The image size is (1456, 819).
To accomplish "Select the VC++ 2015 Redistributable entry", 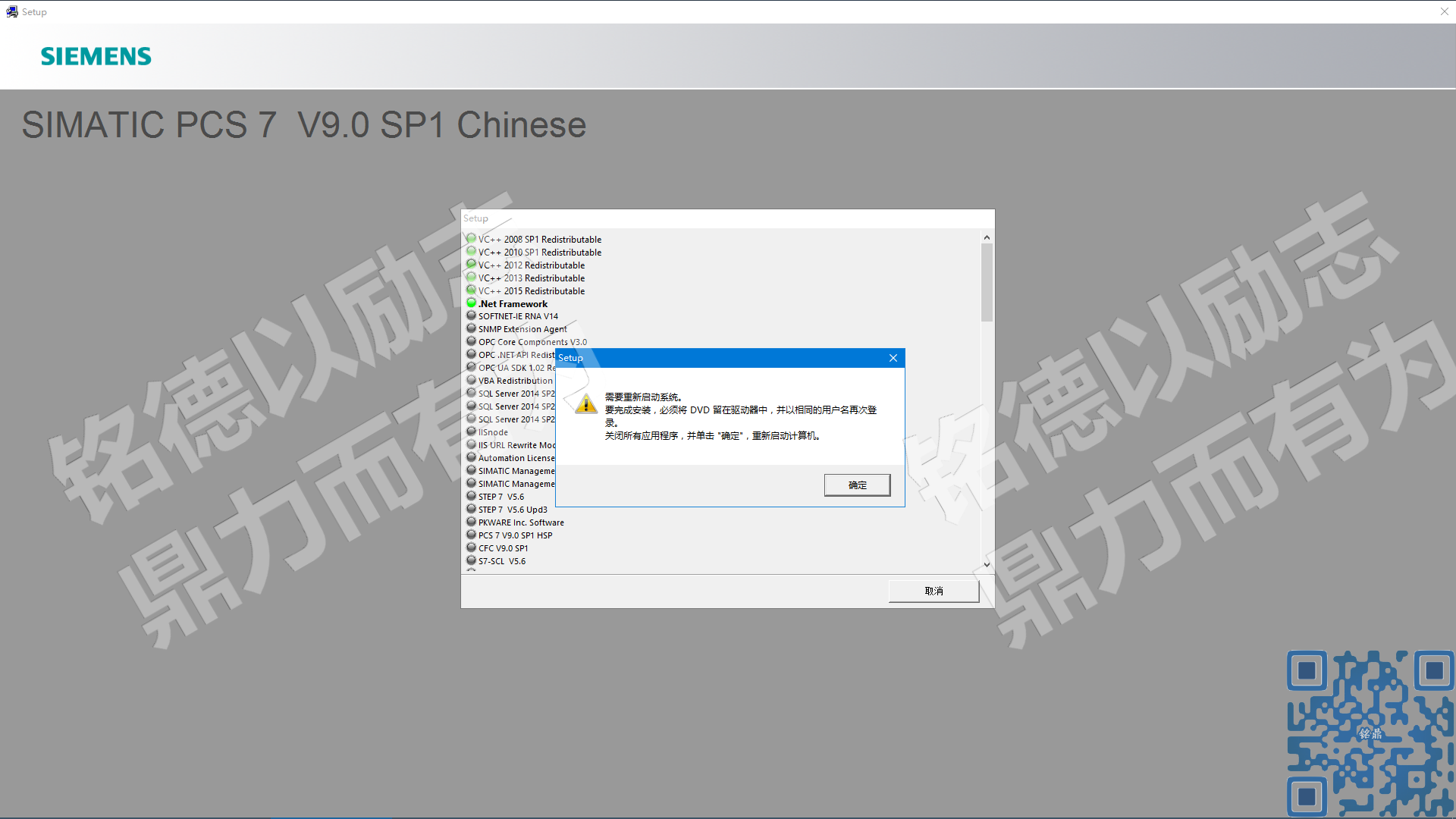I will tap(532, 291).
